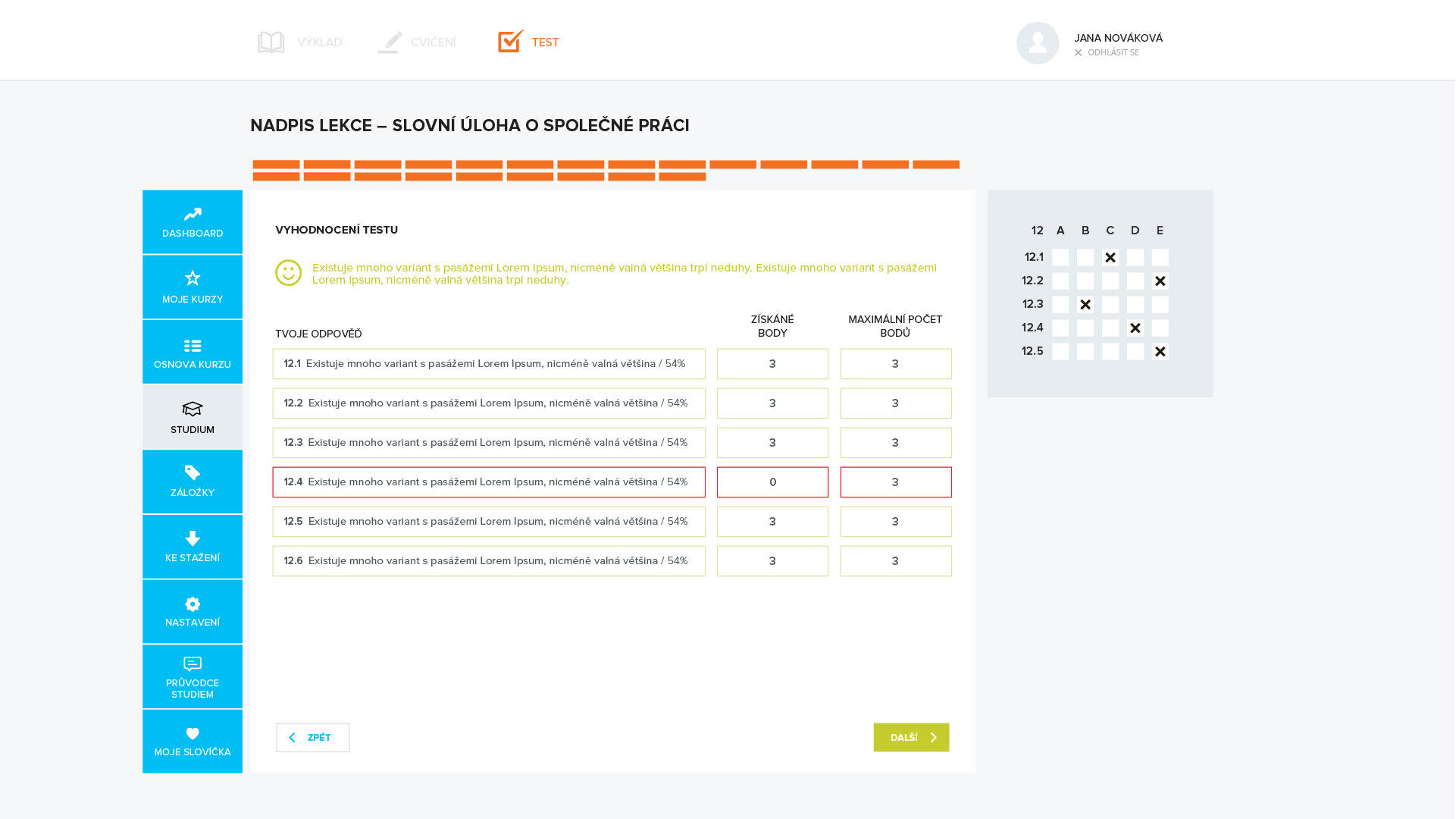This screenshot has height=819, width=1456.
Task: Click the Vyhodnocení testu heading
Action: click(337, 230)
